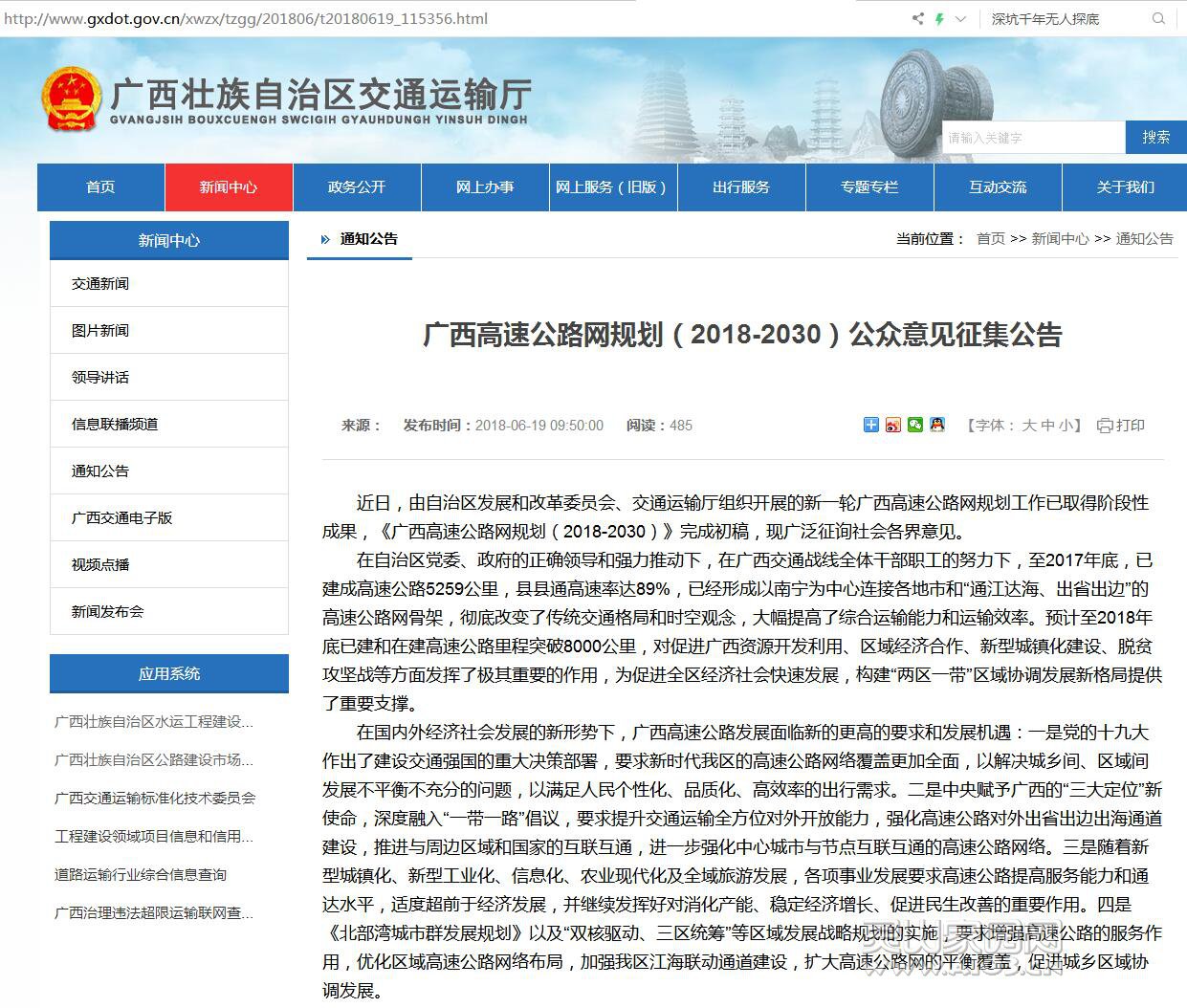Viewport: 1187px width, 1008px height.
Task: Click the page URL in the address bar
Action: pyautogui.click(x=246, y=18)
